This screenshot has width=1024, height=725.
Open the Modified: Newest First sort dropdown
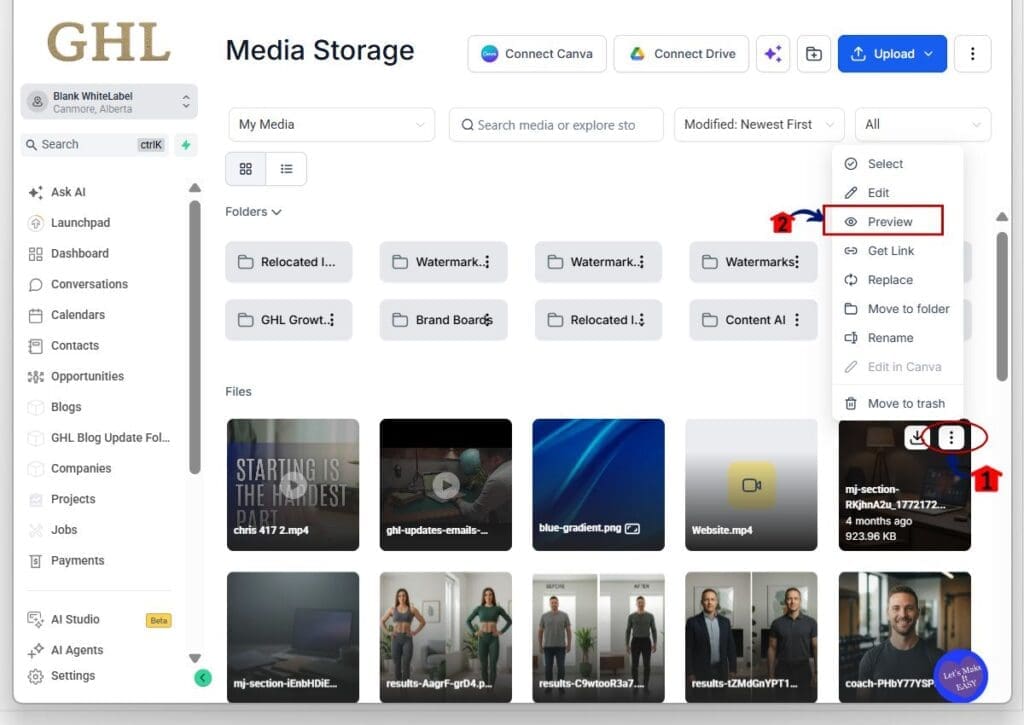click(759, 125)
